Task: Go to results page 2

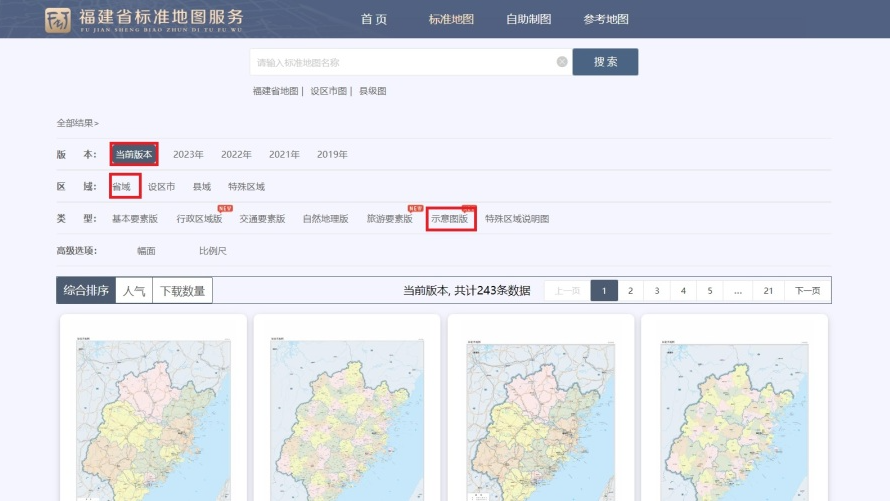Action: pos(631,291)
